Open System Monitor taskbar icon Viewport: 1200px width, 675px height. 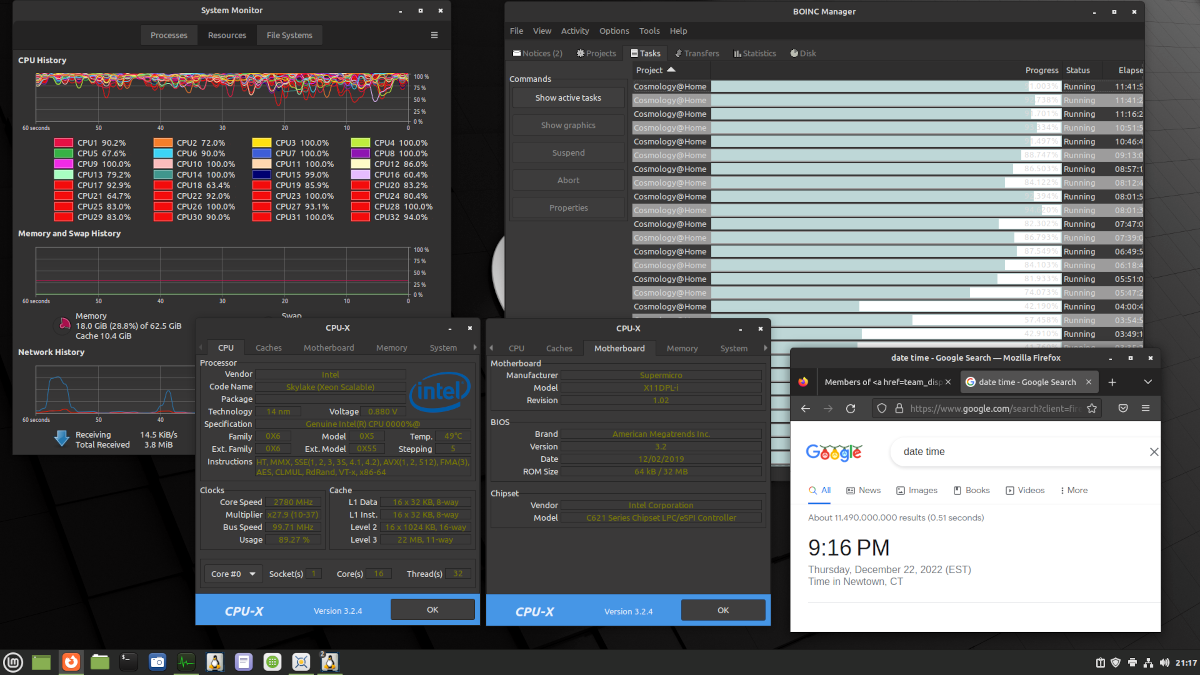coord(186,661)
